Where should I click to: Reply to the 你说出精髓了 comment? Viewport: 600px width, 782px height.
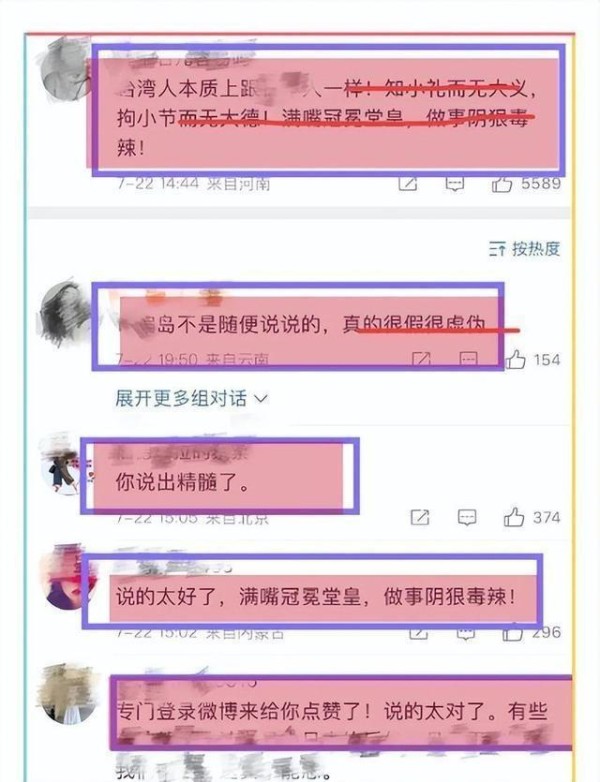pos(467,517)
